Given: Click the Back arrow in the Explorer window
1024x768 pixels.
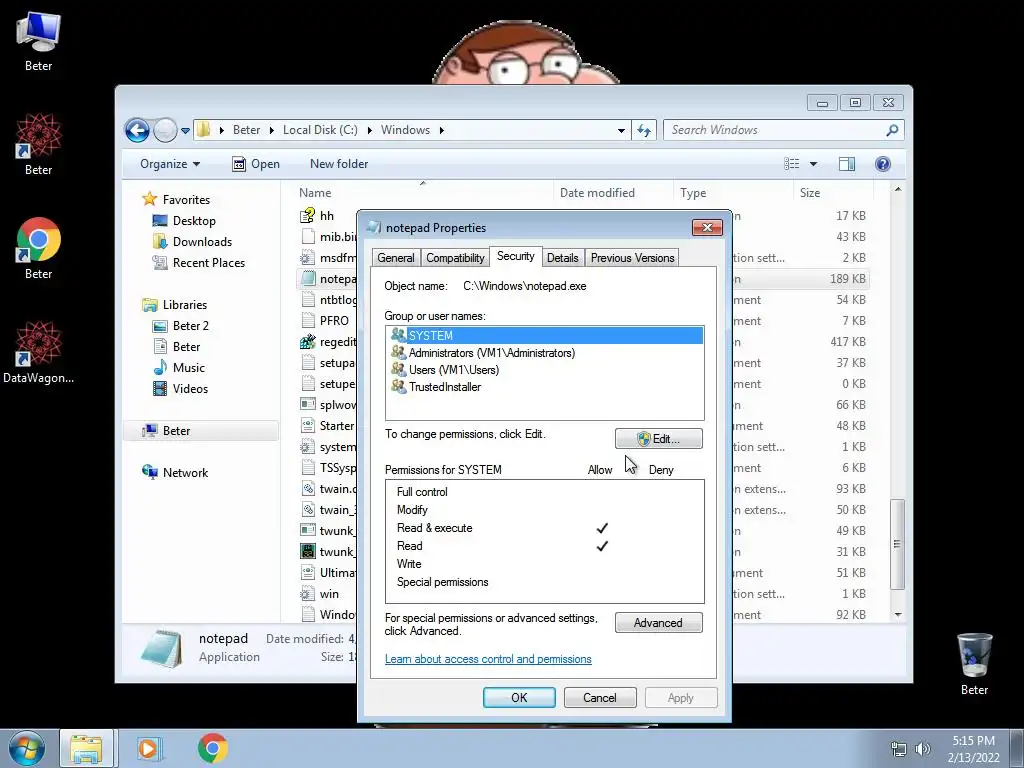Looking at the screenshot, I should pyautogui.click(x=137, y=131).
